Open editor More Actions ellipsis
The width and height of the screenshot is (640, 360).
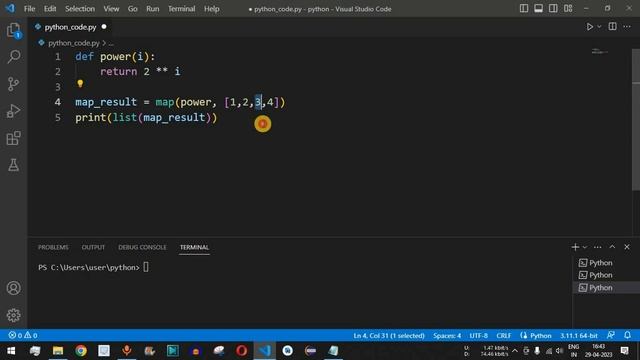pos(627,27)
